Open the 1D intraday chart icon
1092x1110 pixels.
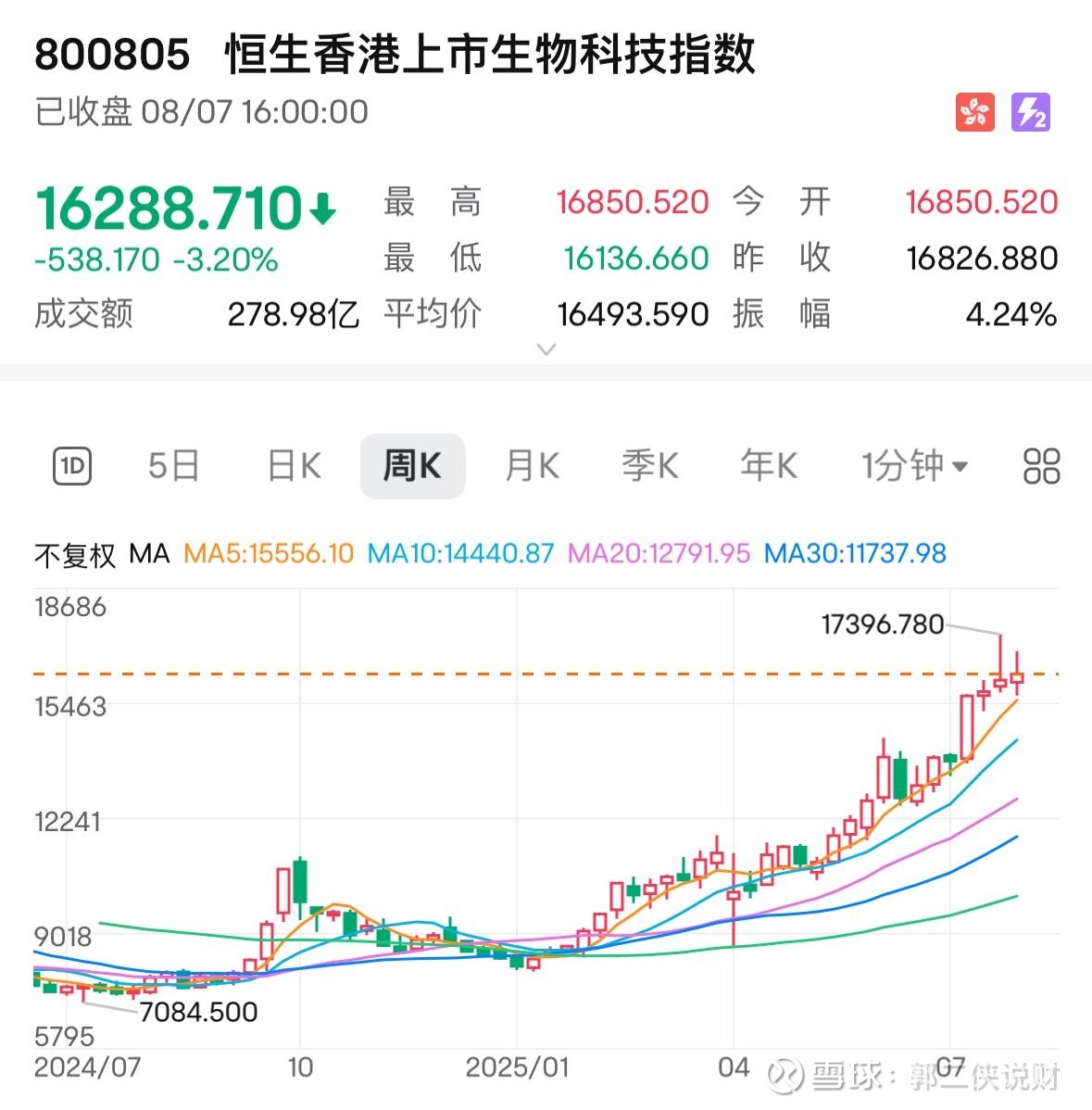pyautogui.click(x=72, y=466)
